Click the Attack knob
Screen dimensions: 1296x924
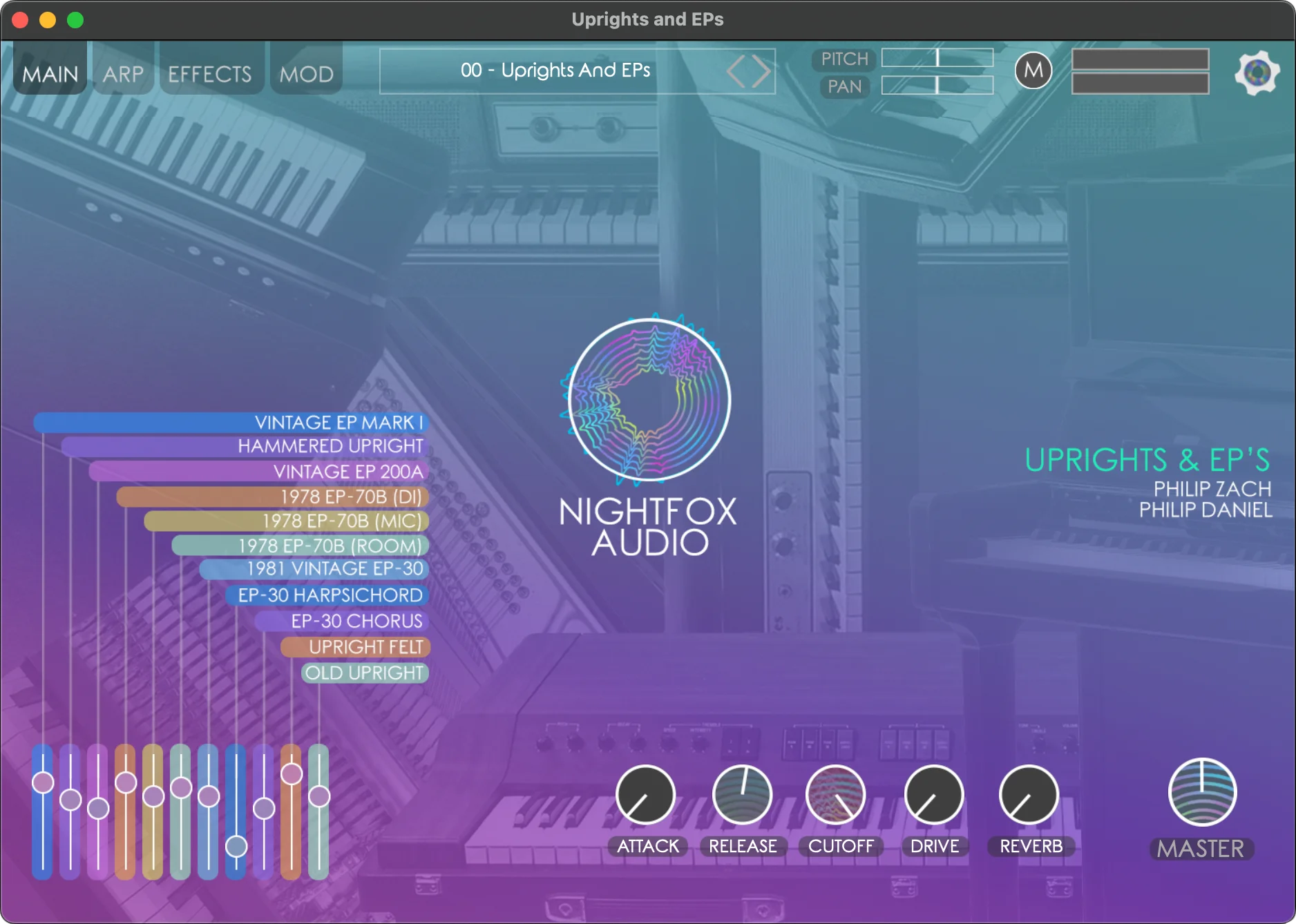646,795
